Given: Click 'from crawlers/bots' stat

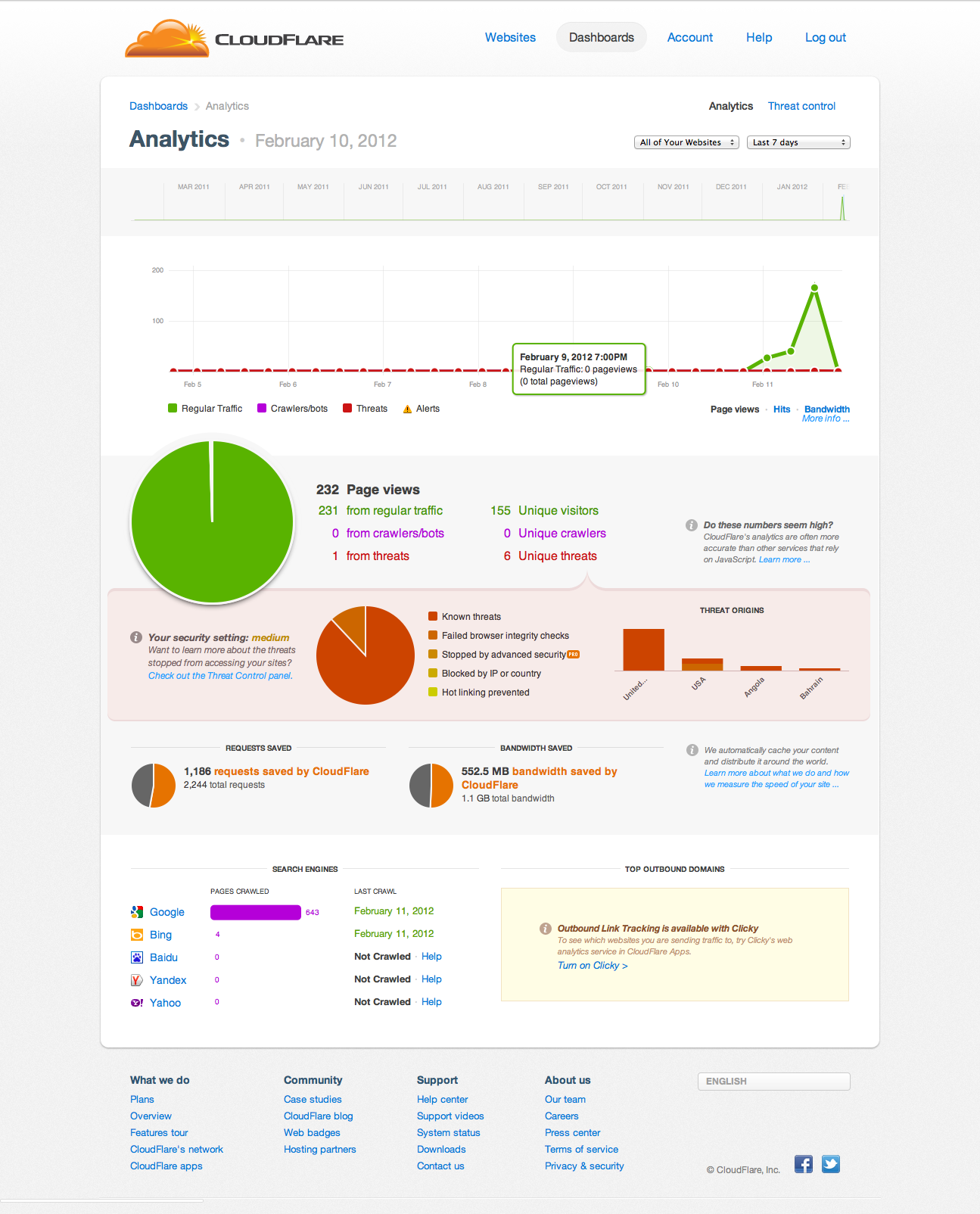Looking at the screenshot, I should point(387,534).
